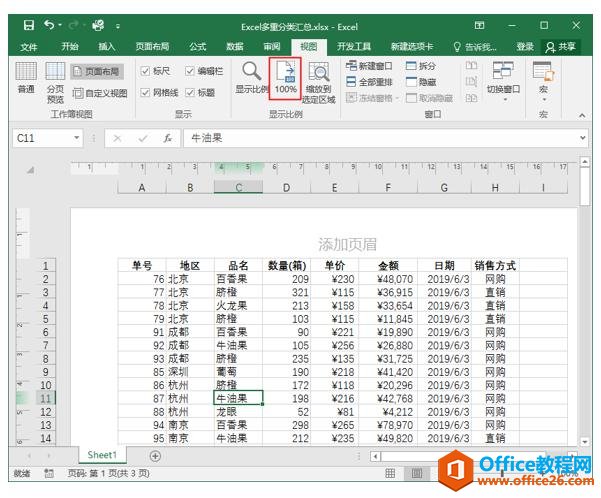Click the 添加页眉 header area

347,244
